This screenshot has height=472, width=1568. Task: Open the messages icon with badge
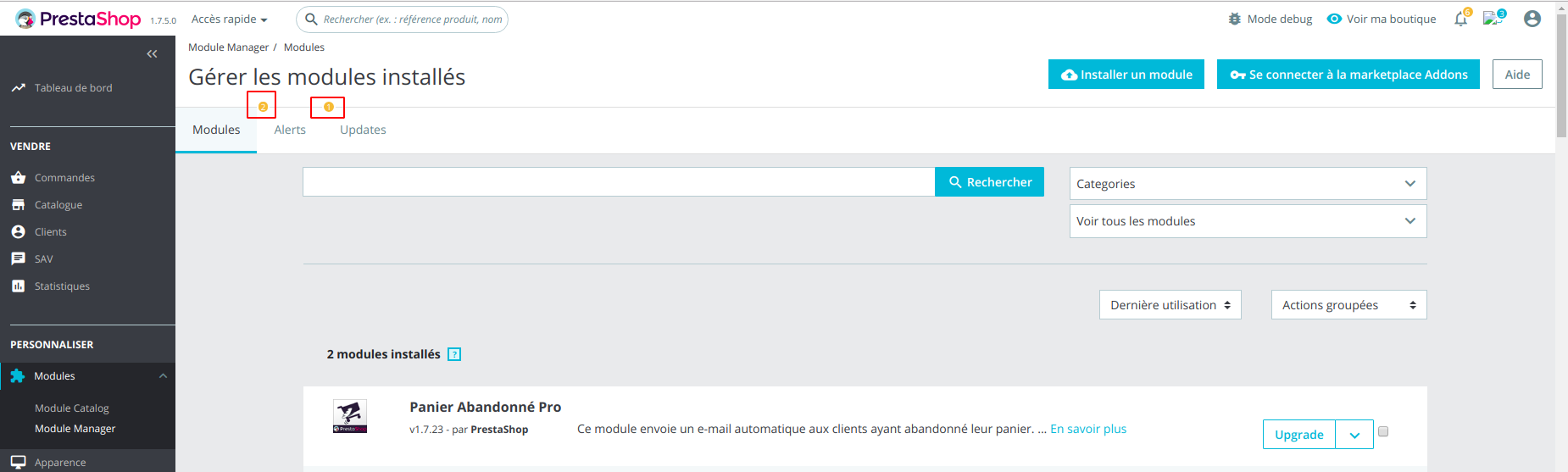pyautogui.click(x=1492, y=18)
